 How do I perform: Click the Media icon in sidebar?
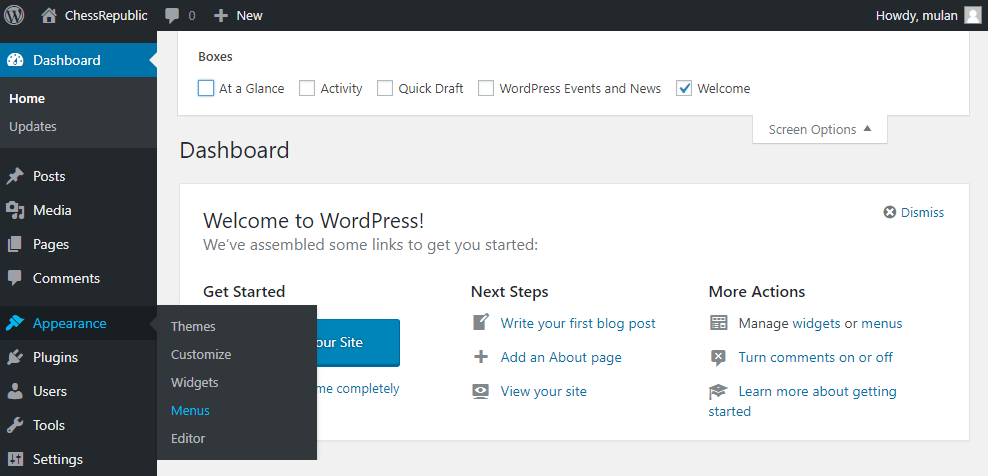click(x=15, y=211)
